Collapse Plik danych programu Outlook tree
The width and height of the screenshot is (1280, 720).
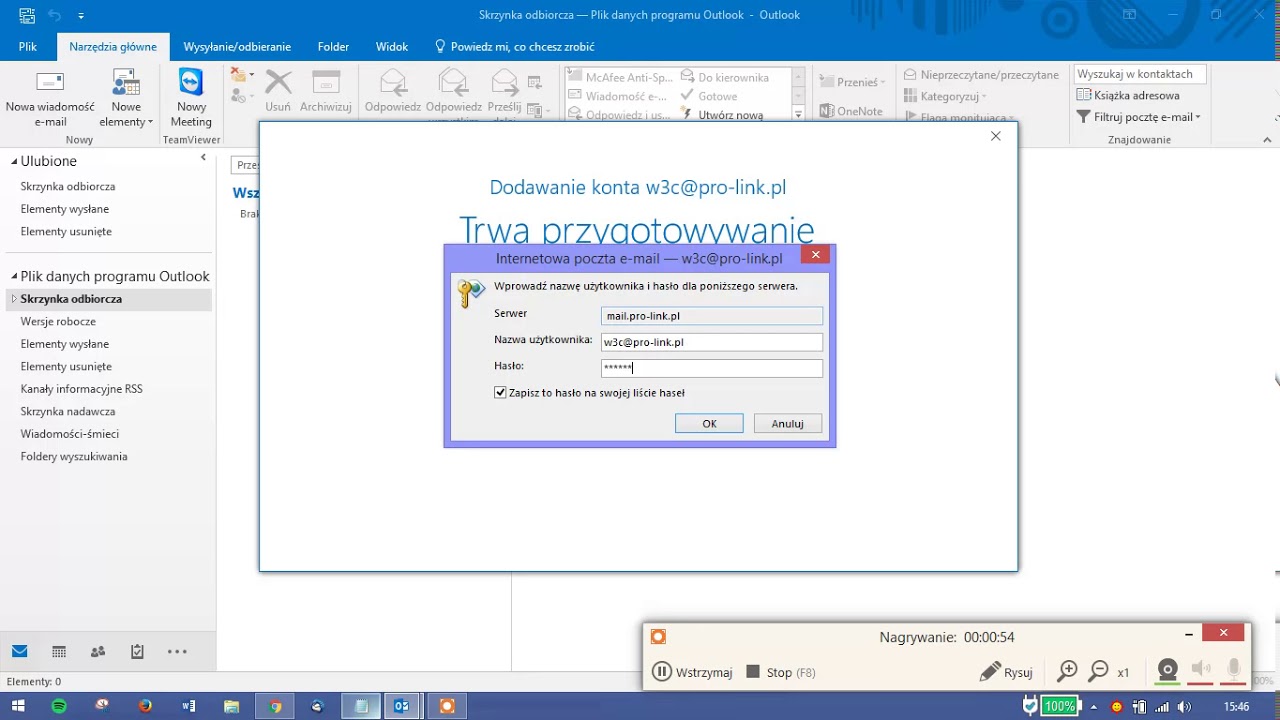tap(14, 277)
